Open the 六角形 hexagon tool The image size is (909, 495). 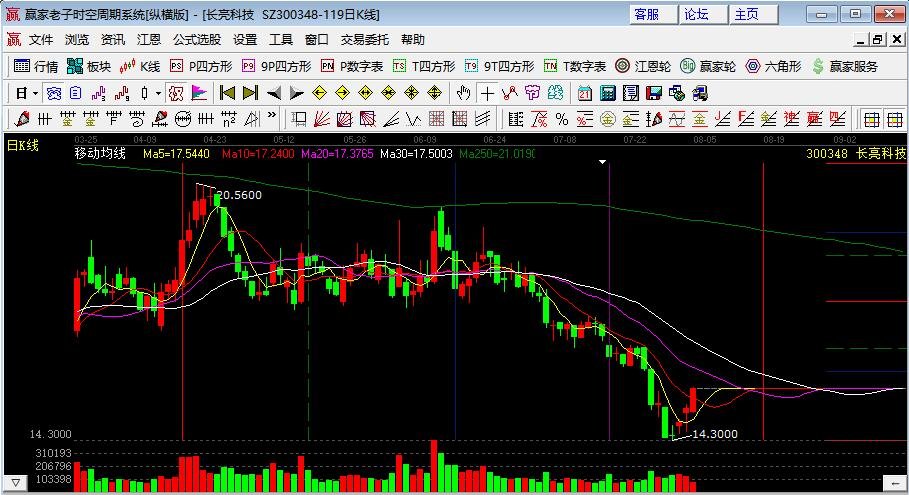(773, 67)
